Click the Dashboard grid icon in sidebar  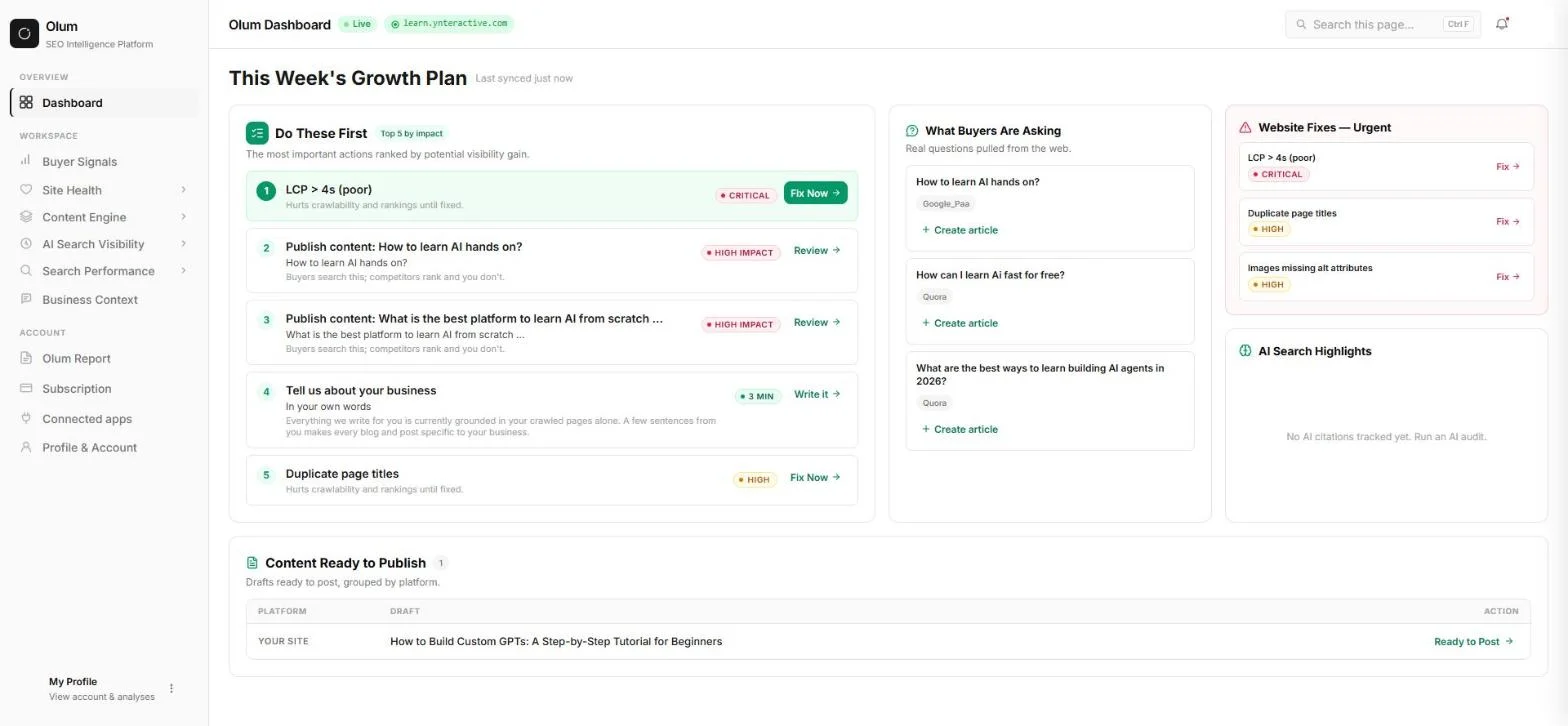[26, 102]
